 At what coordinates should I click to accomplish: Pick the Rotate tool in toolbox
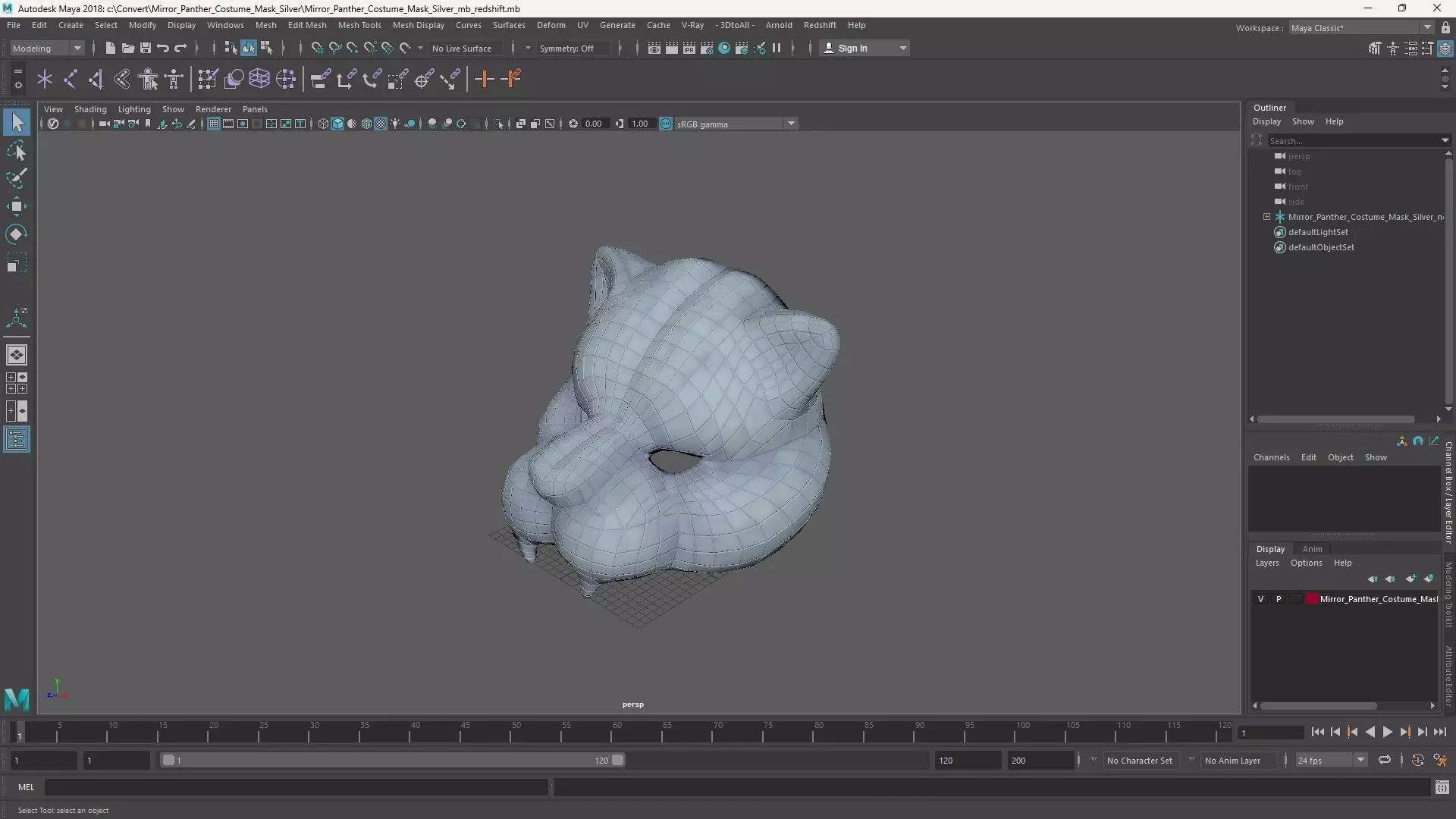click(x=17, y=234)
